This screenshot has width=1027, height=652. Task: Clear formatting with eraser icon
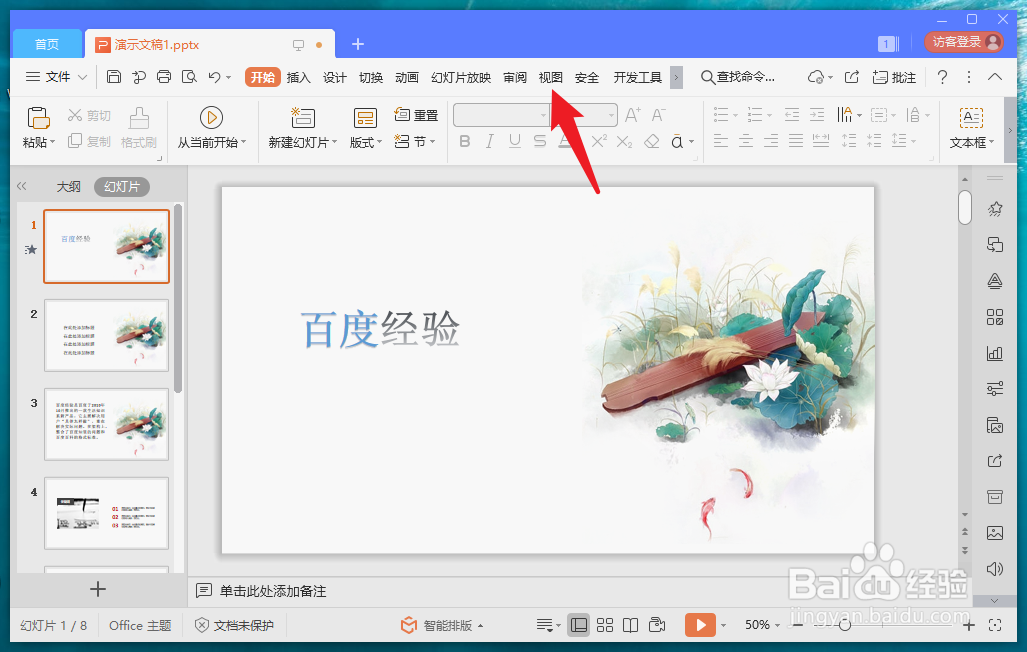(x=651, y=141)
